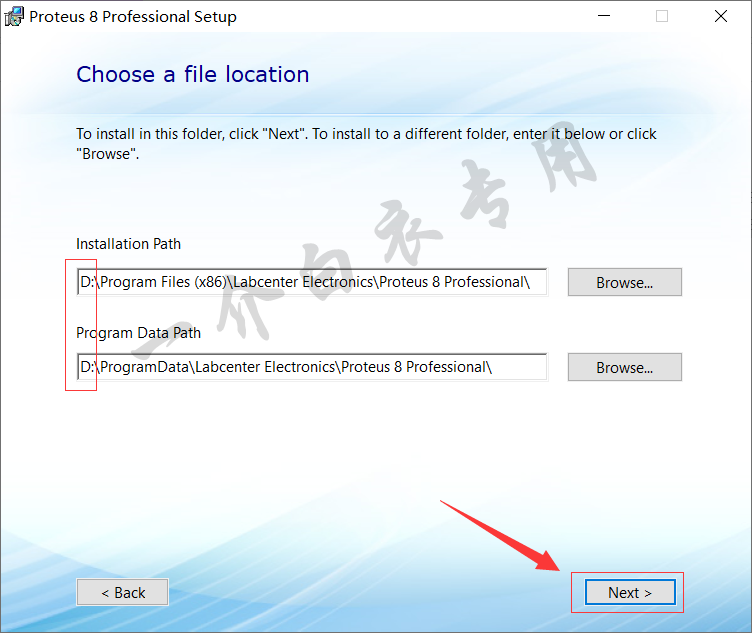
Task: Place cursor on D: drive letter in Installation Path
Action: point(87,282)
